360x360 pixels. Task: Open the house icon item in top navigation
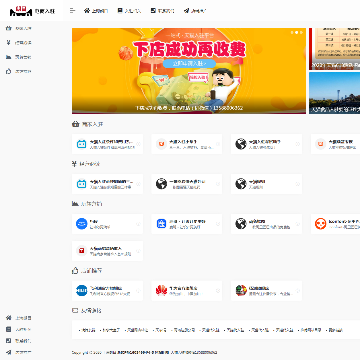pyautogui.click(x=96, y=11)
